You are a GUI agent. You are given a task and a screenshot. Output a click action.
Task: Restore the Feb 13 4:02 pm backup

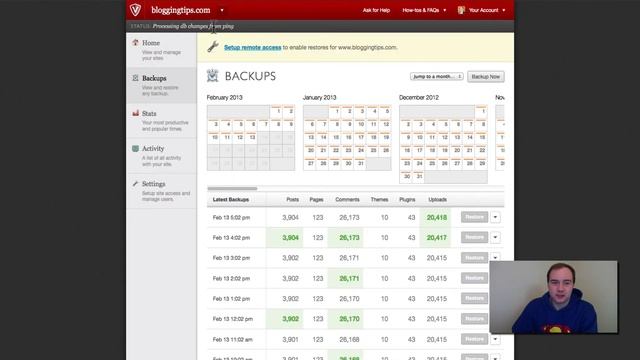tap(474, 237)
